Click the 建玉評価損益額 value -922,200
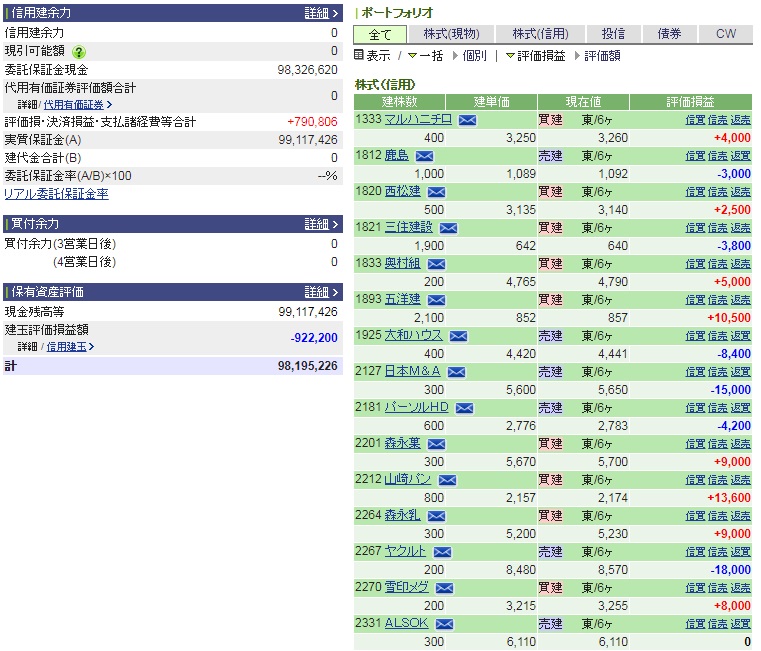The width and height of the screenshot is (761, 651). click(x=314, y=338)
